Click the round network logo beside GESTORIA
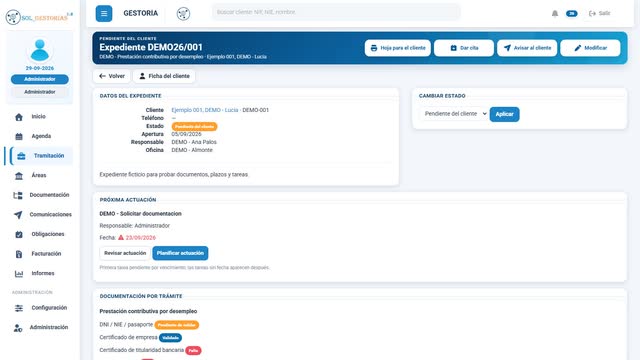640x360 pixels. coord(183,13)
